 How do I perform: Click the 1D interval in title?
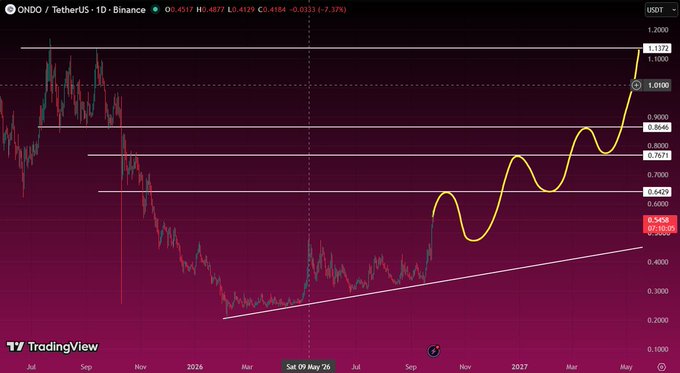point(101,10)
